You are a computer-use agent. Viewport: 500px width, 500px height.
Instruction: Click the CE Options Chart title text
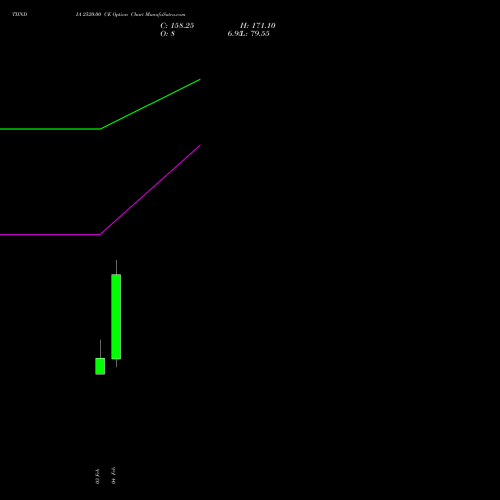pyautogui.click(x=130, y=14)
